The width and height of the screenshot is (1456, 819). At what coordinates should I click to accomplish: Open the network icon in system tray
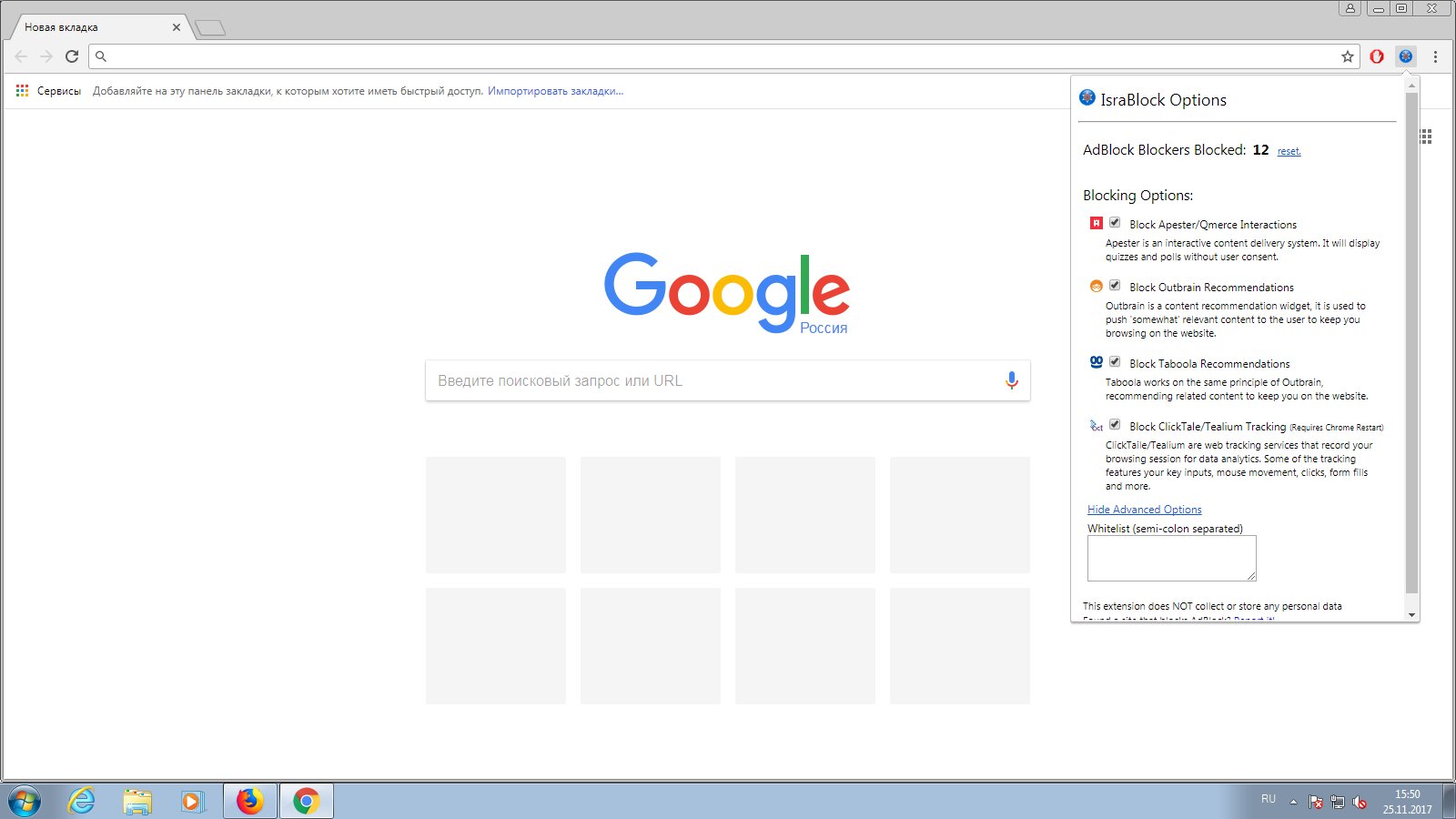(1338, 802)
